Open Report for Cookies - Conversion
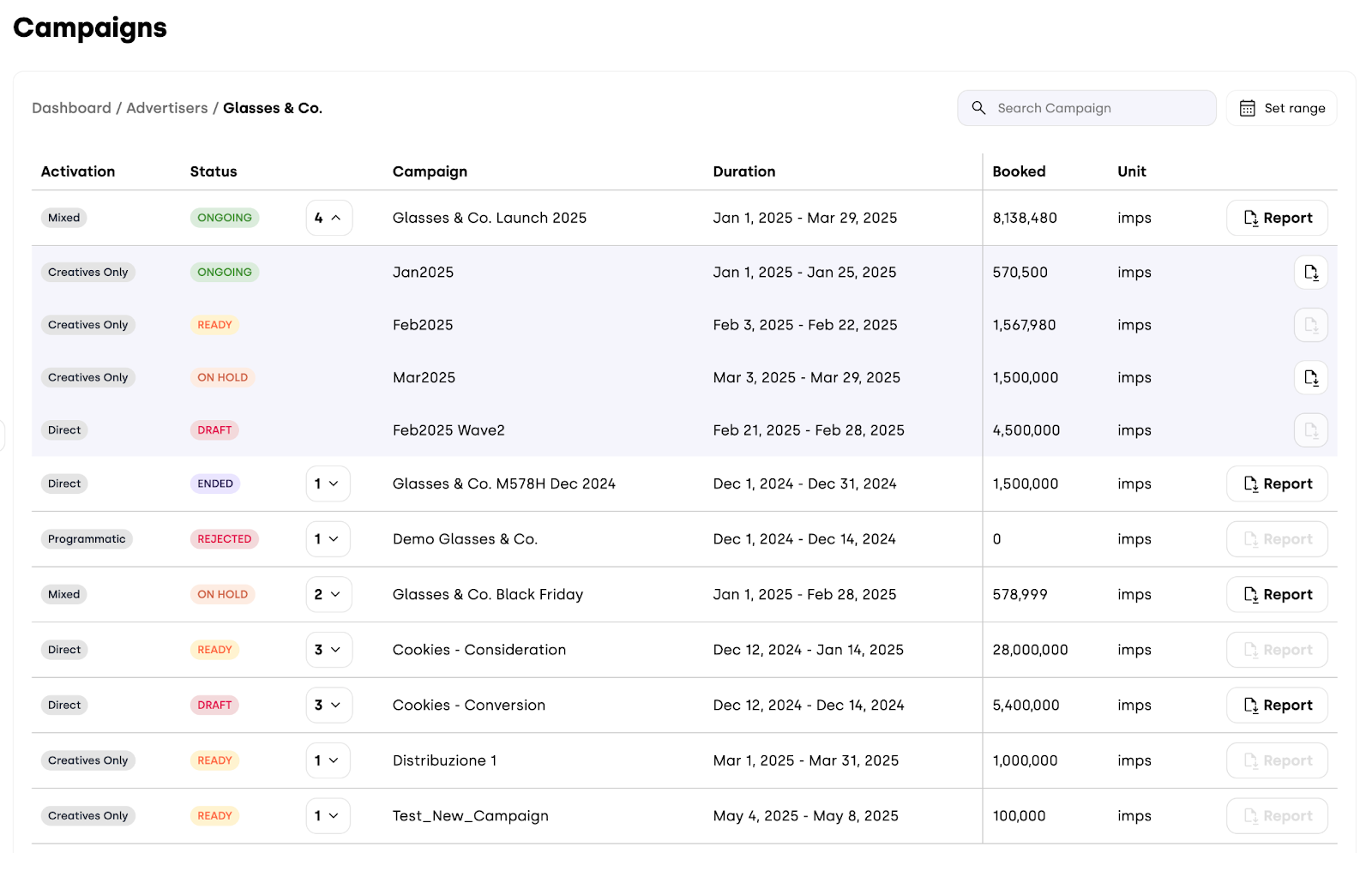Screen dimensions: 1372x871 1277,705
